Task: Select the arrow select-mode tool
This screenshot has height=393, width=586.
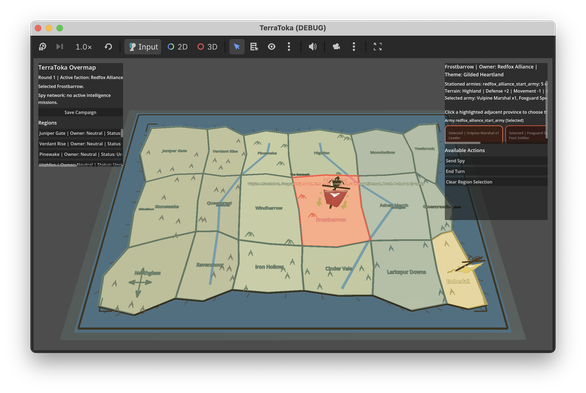Action: click(237, 47)
